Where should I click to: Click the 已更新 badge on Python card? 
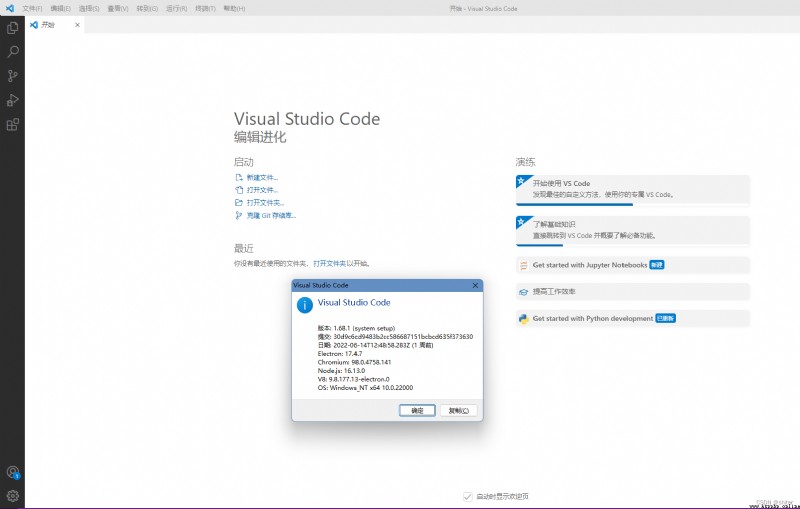point(665,318)
